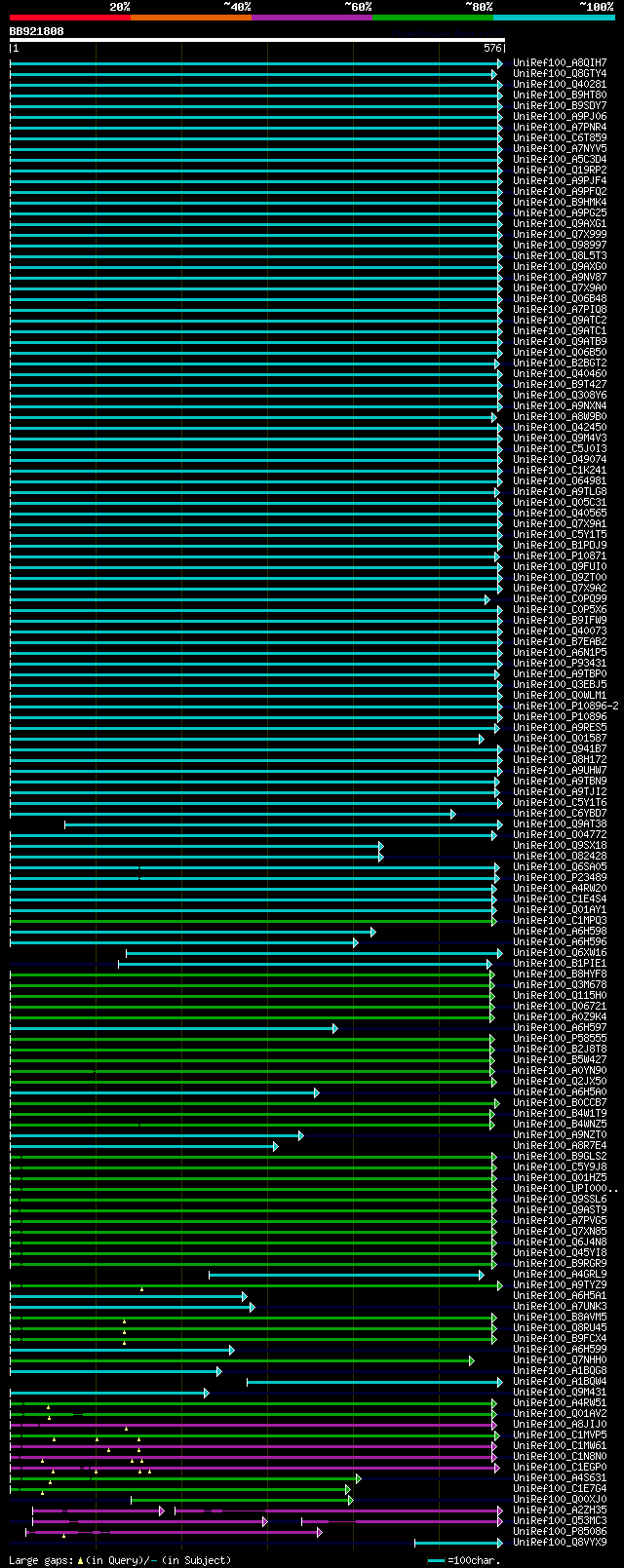
Task: Select the UniRef100_Q8VYX9 label
Action: coord(560,1542)
